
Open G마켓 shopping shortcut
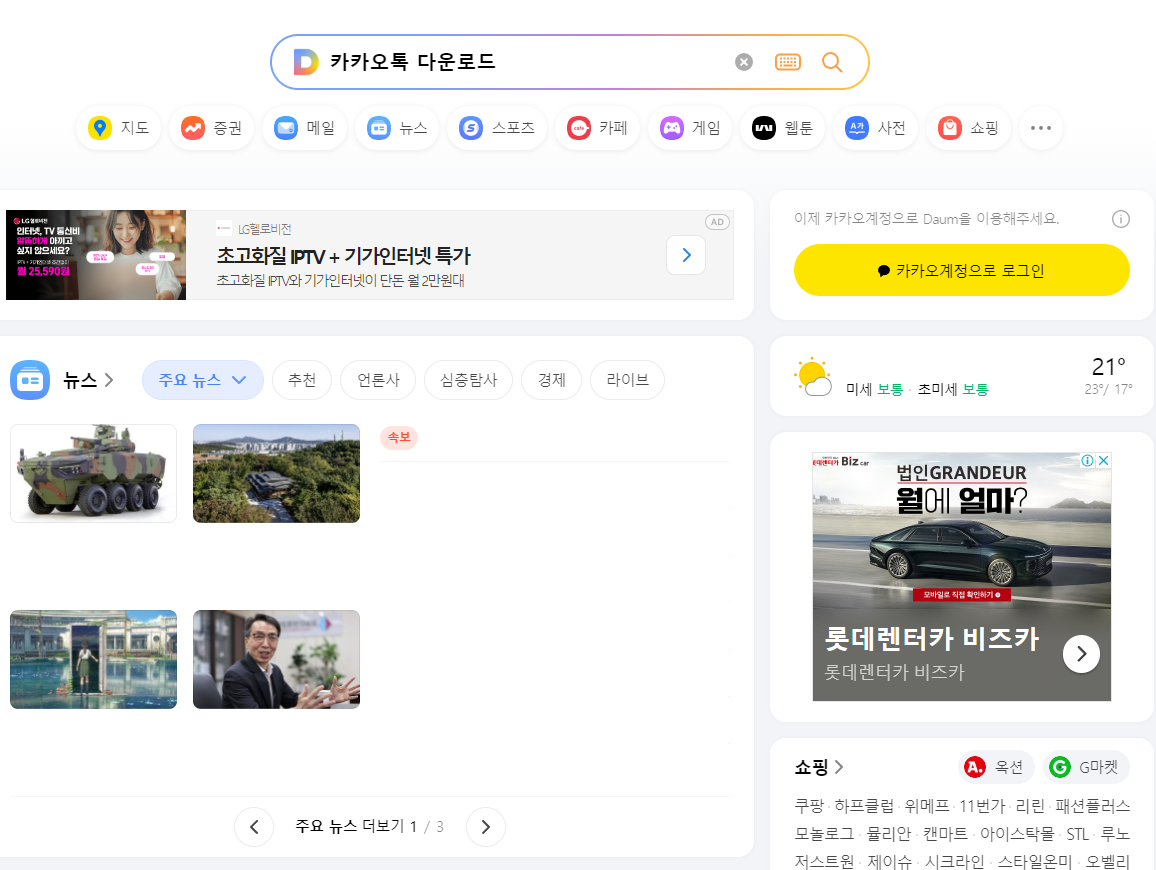click(1085, 767)
